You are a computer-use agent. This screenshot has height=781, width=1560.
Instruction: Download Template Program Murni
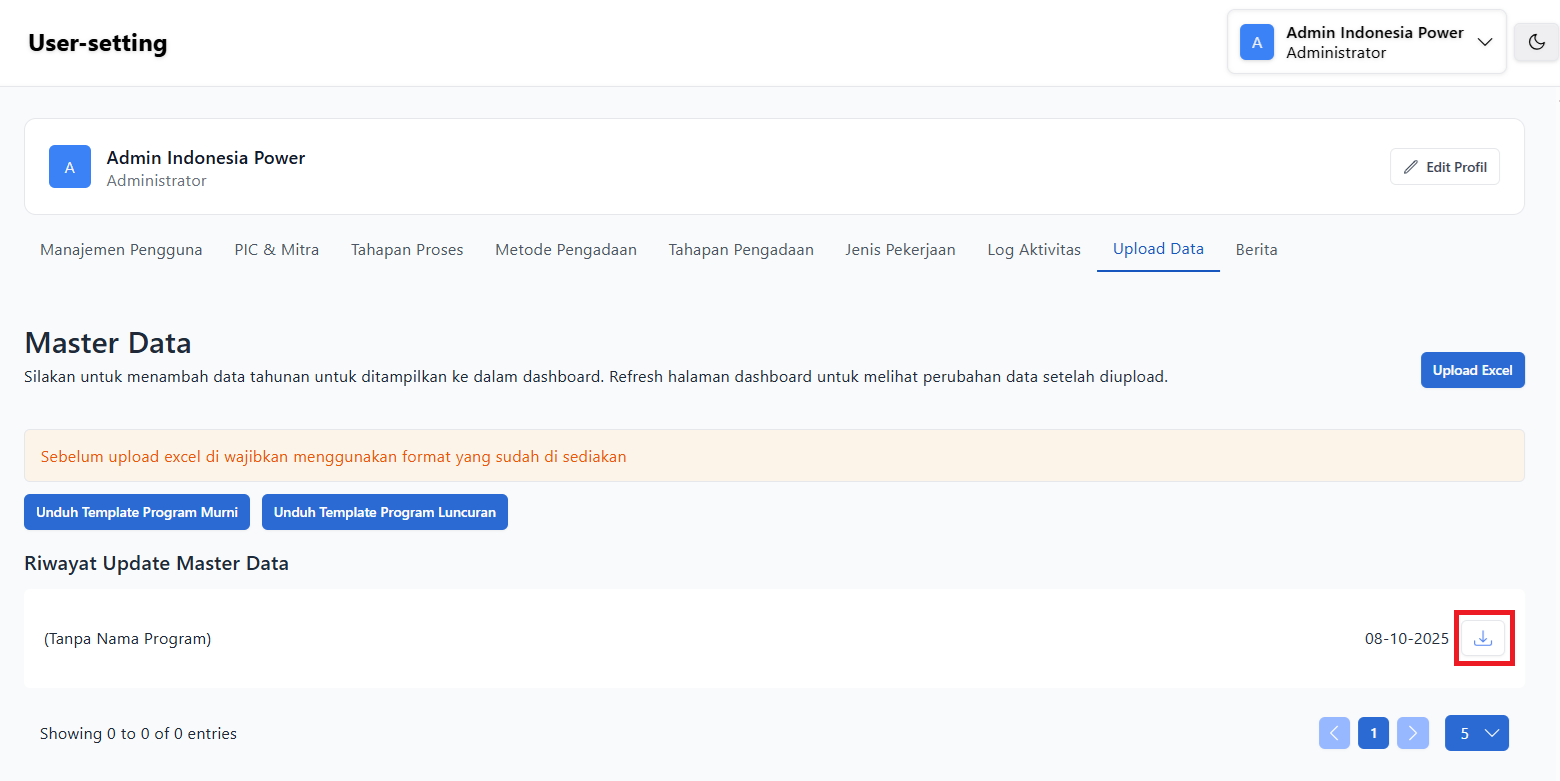point(137,512)
